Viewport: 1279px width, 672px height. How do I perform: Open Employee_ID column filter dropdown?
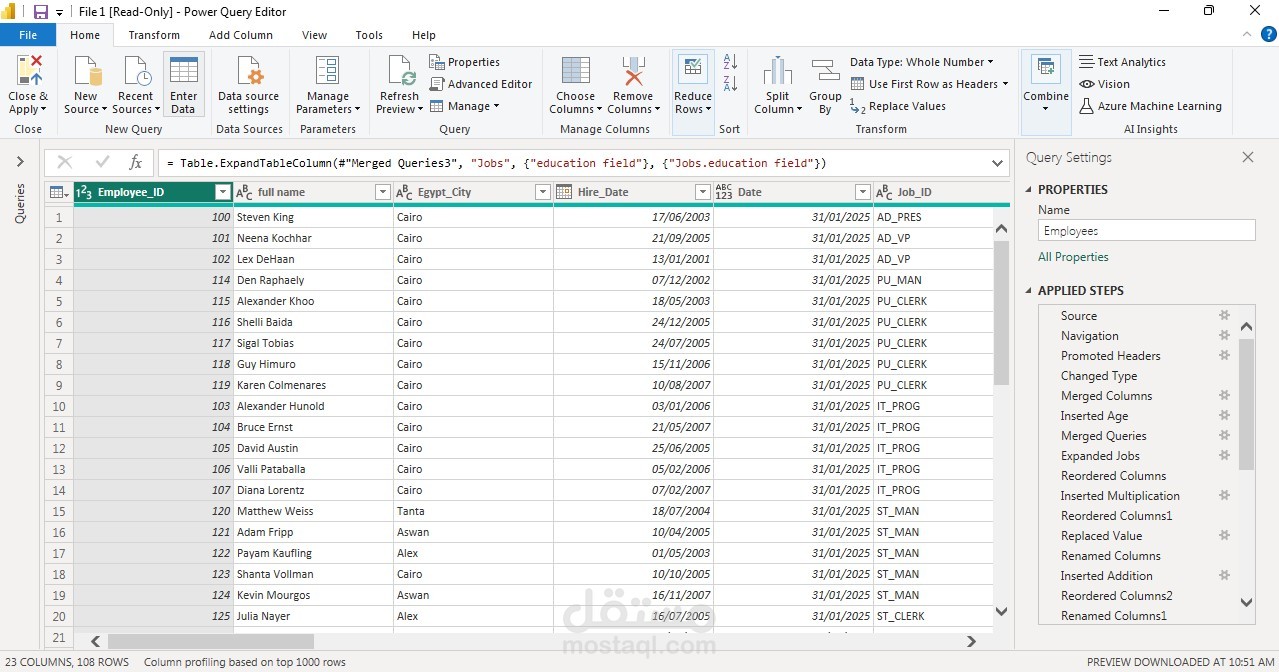tap(223, 192)
